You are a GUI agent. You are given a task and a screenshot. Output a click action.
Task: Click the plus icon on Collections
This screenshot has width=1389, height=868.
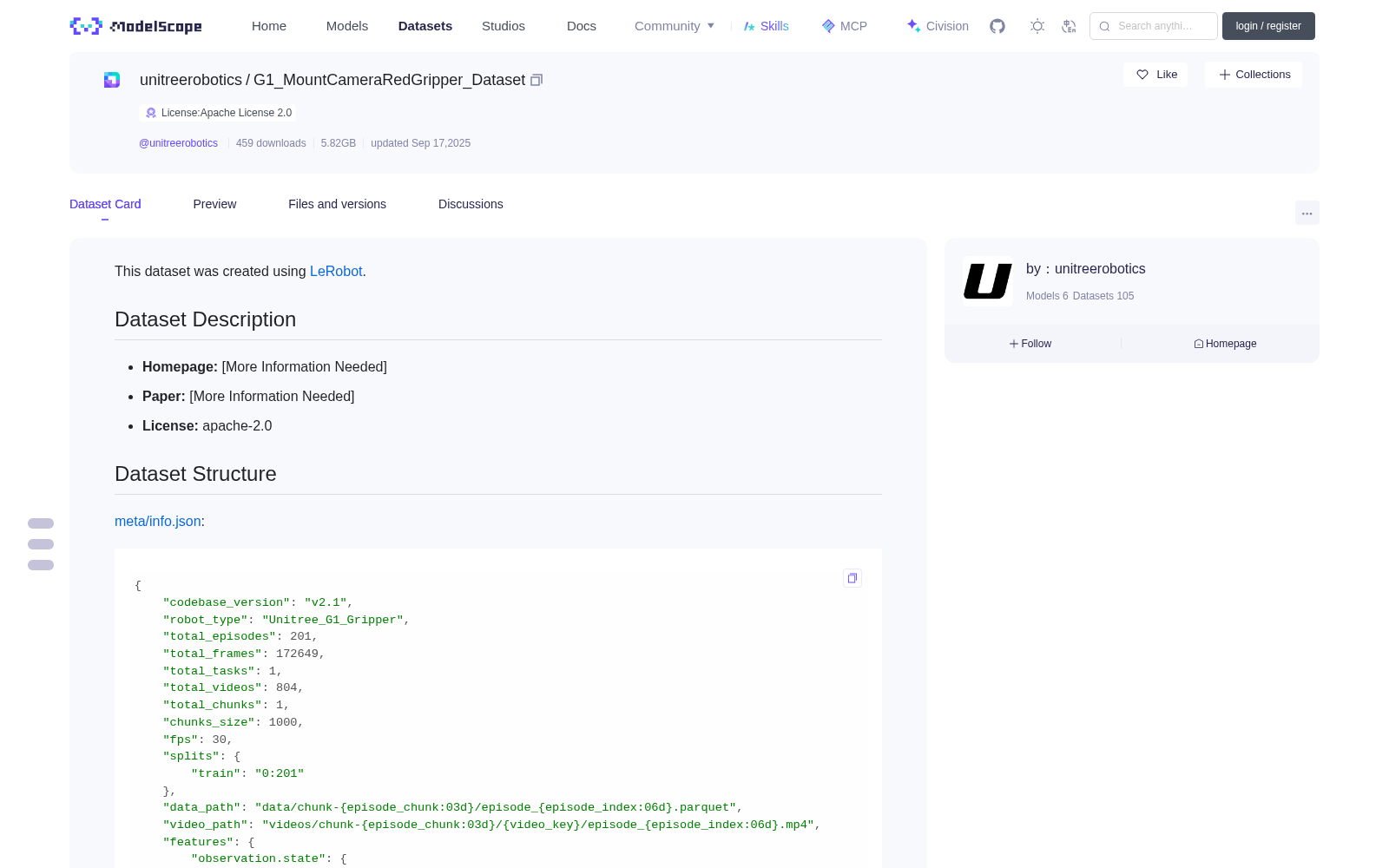1225,75
